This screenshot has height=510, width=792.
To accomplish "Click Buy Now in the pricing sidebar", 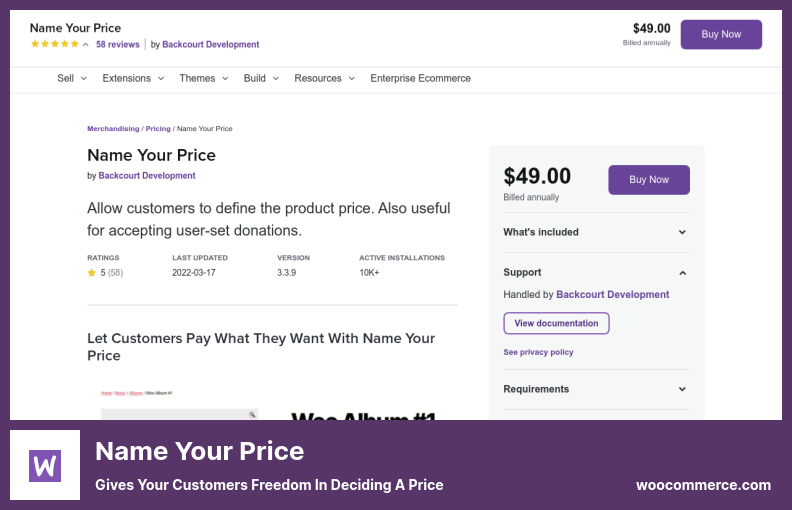I will [x=649, y=180].
